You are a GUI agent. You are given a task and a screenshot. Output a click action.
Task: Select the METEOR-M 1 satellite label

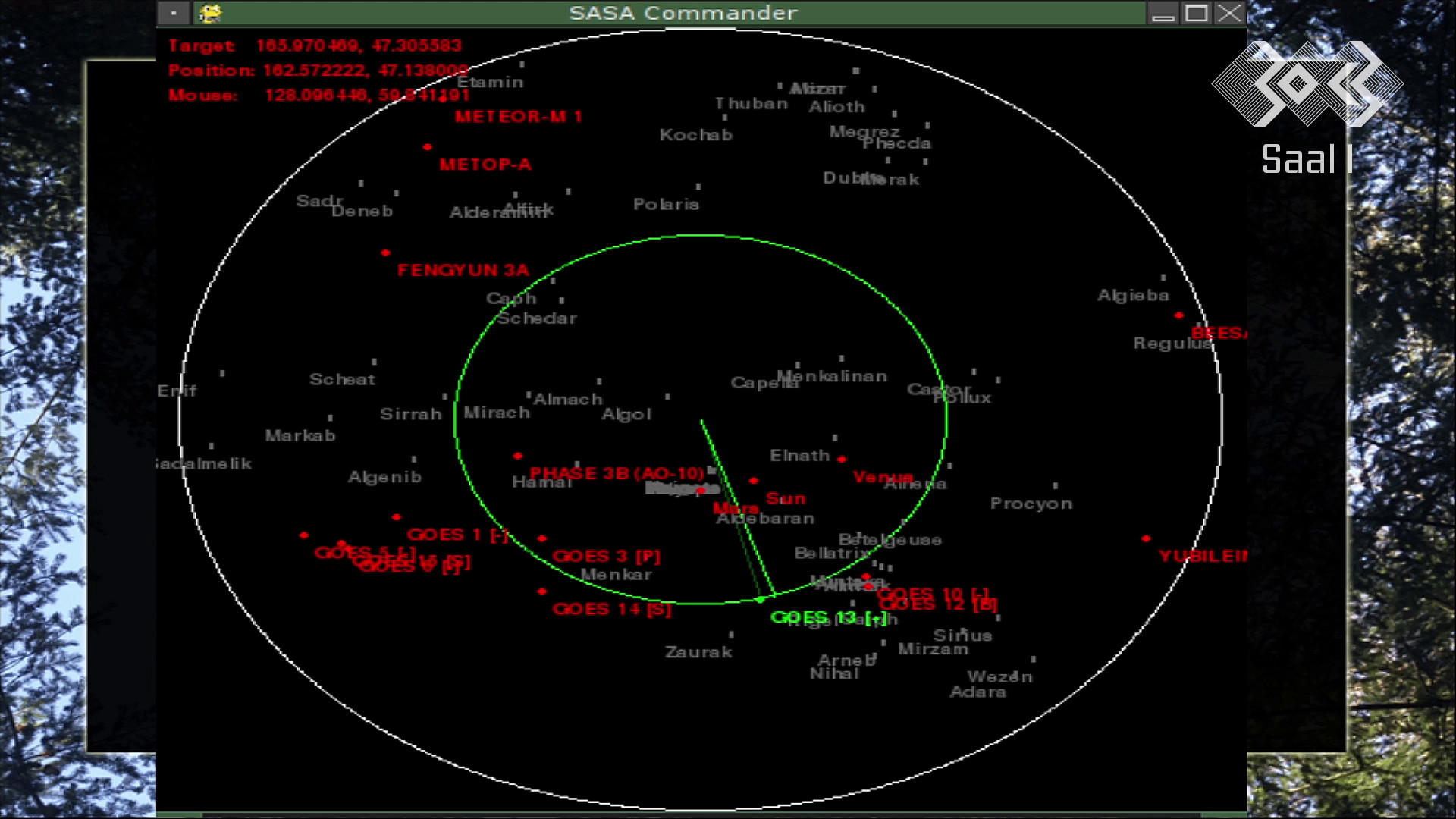pyautogui.click(x=518, y=116)
